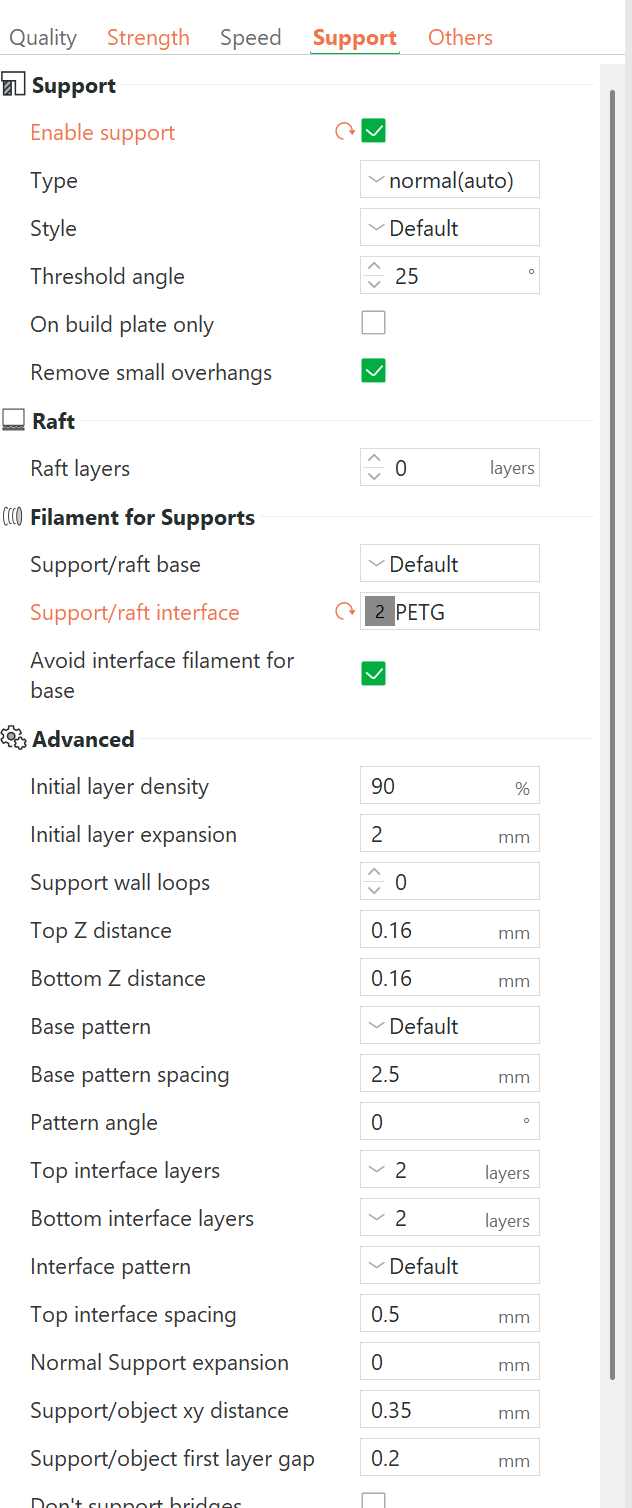Screen dimensions: 632x1508
Task: Click the Advanced section gear icon
Action: pos(13,739)
